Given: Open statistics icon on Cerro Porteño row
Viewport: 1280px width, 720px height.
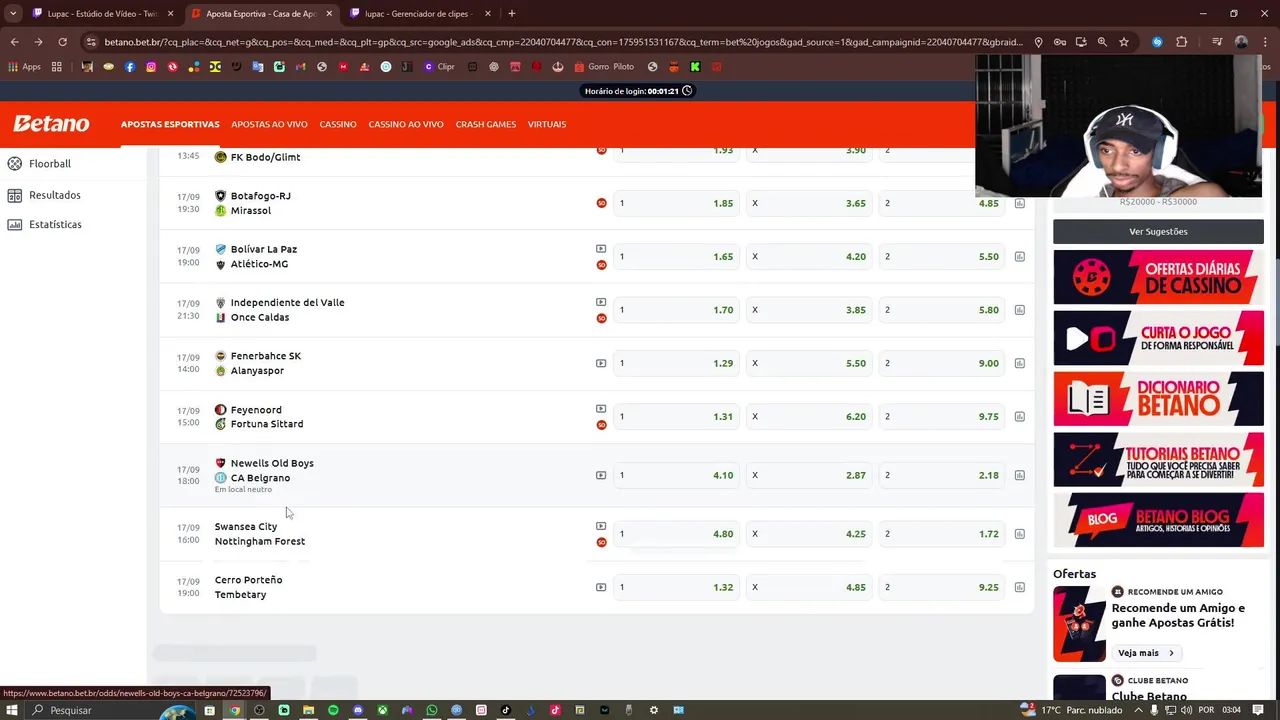Looking at the screenshot, I should [x=1019, y=587].
